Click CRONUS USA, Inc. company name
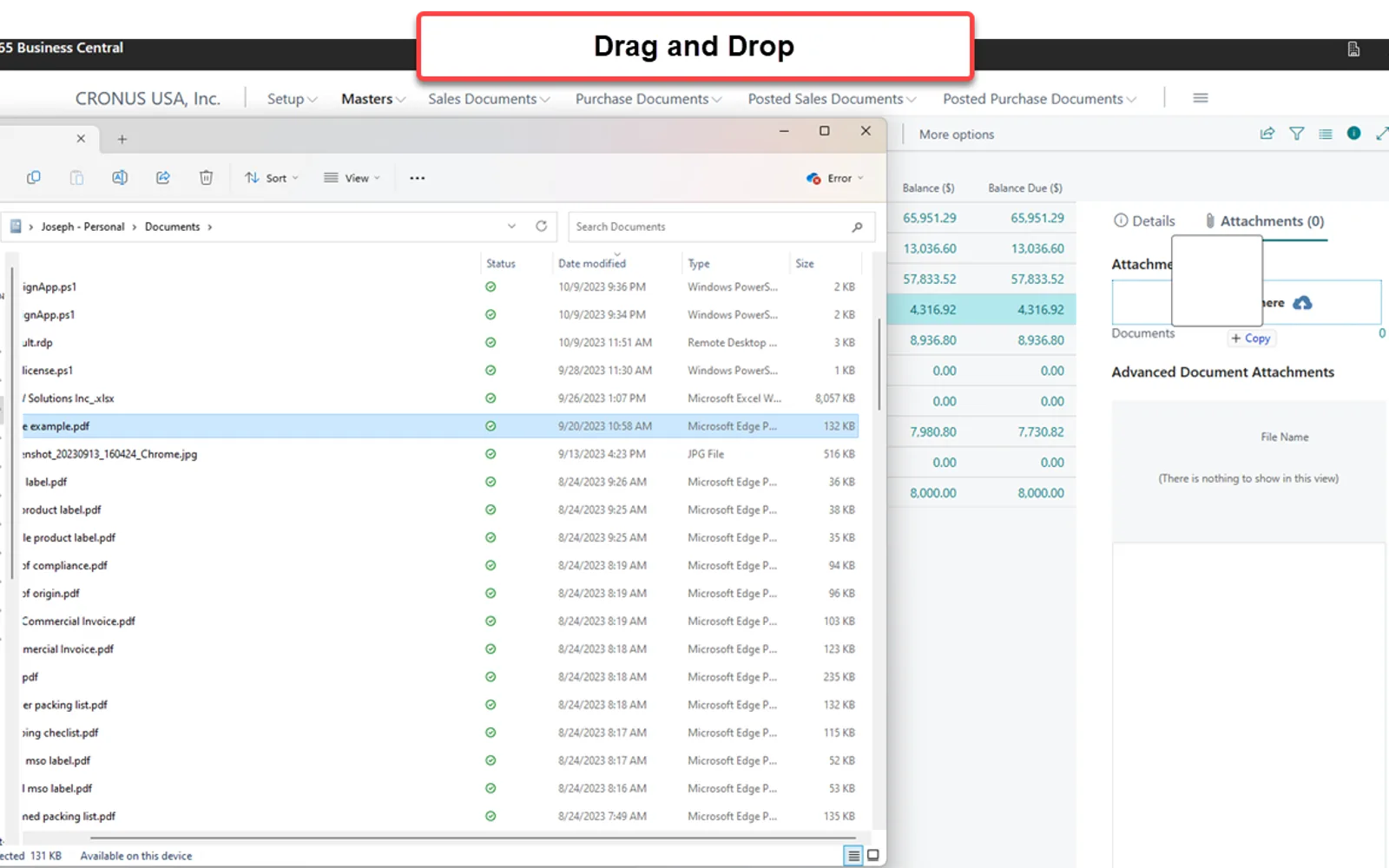The width and height of the screenshot is (1389, 868). coord(148,99)
